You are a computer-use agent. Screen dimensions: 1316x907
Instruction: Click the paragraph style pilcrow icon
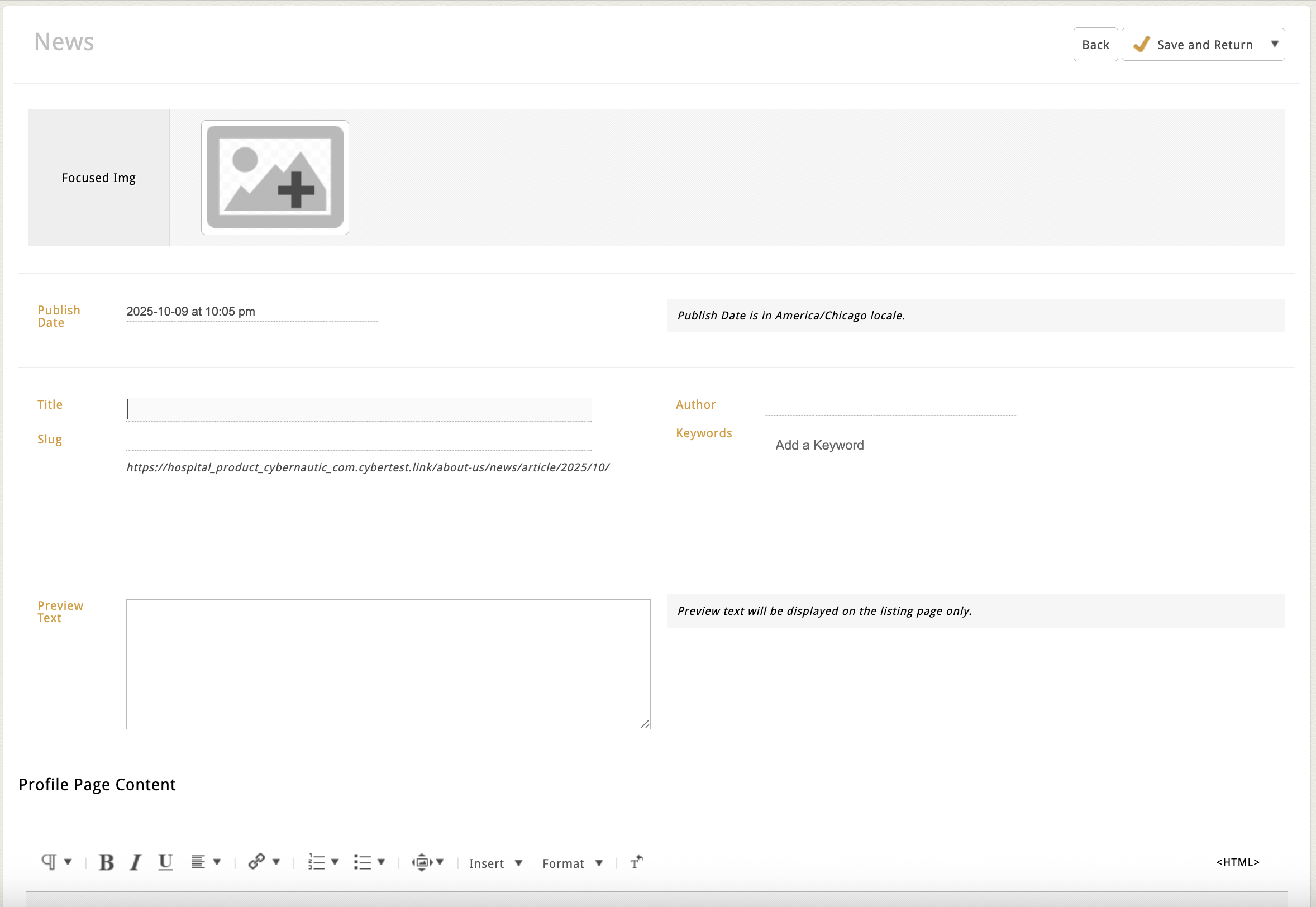coord(49,862)
